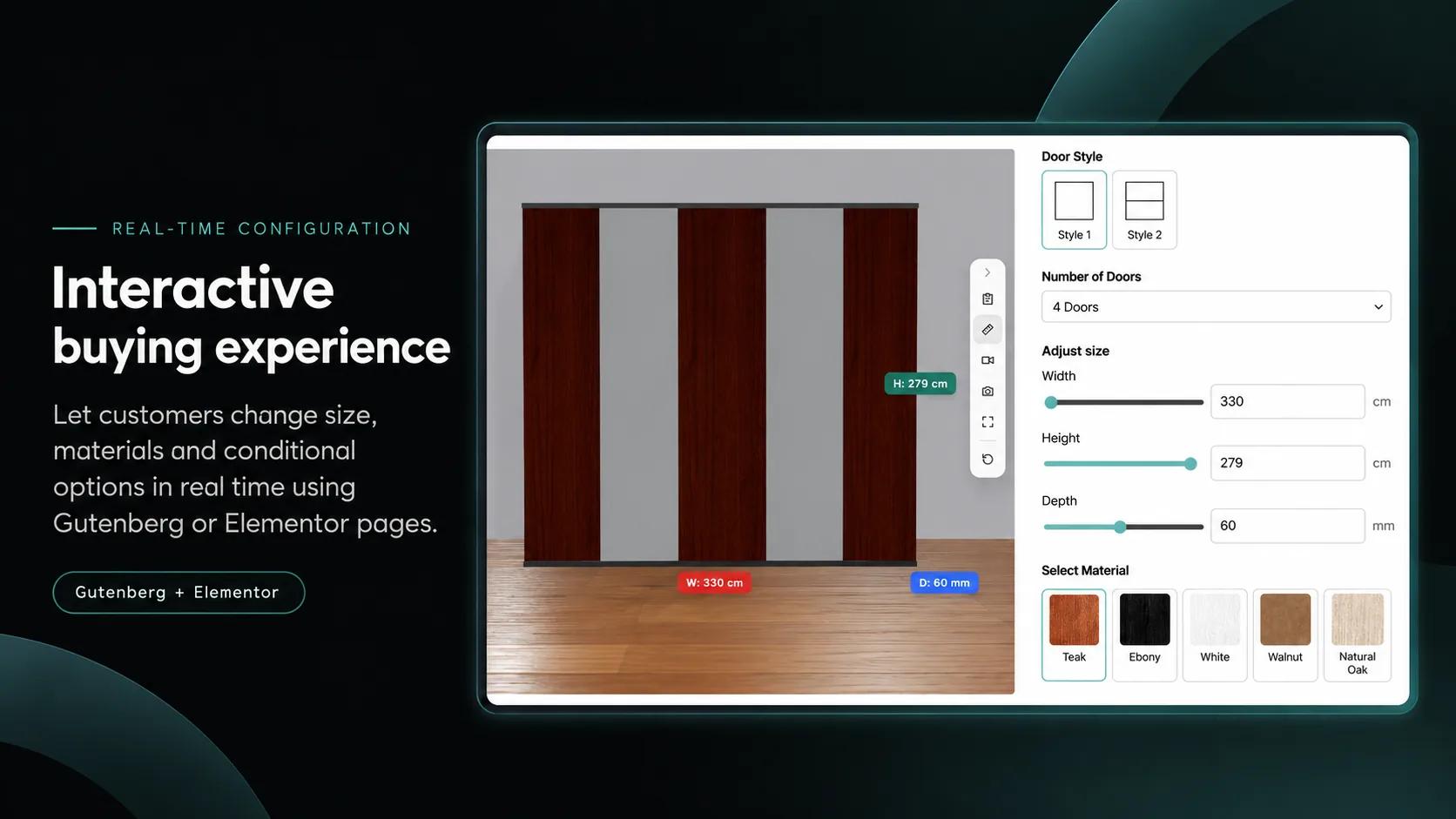Click the Width slider handle
This screenshot has width=1456, height=819.
(x=1051, y=402)
